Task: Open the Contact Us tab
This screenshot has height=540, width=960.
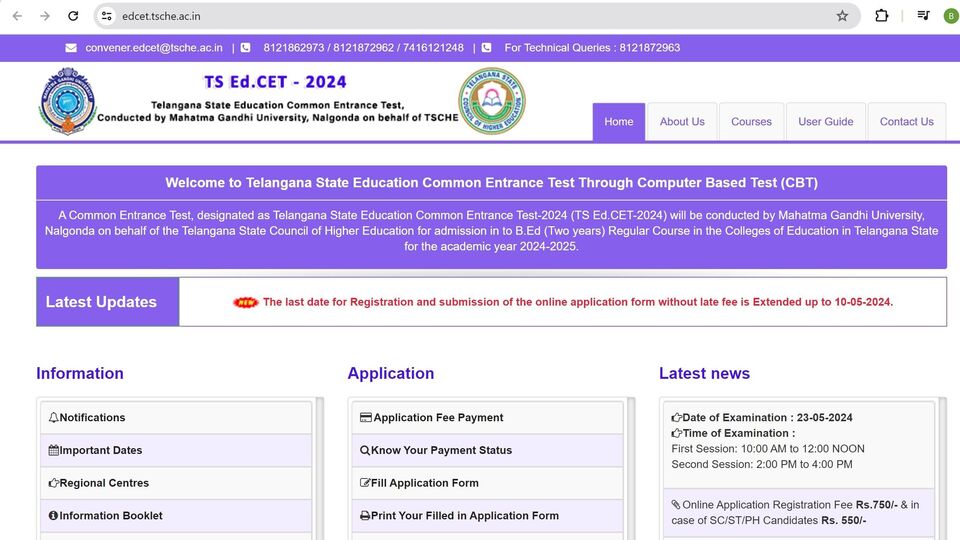Action: 907,122
